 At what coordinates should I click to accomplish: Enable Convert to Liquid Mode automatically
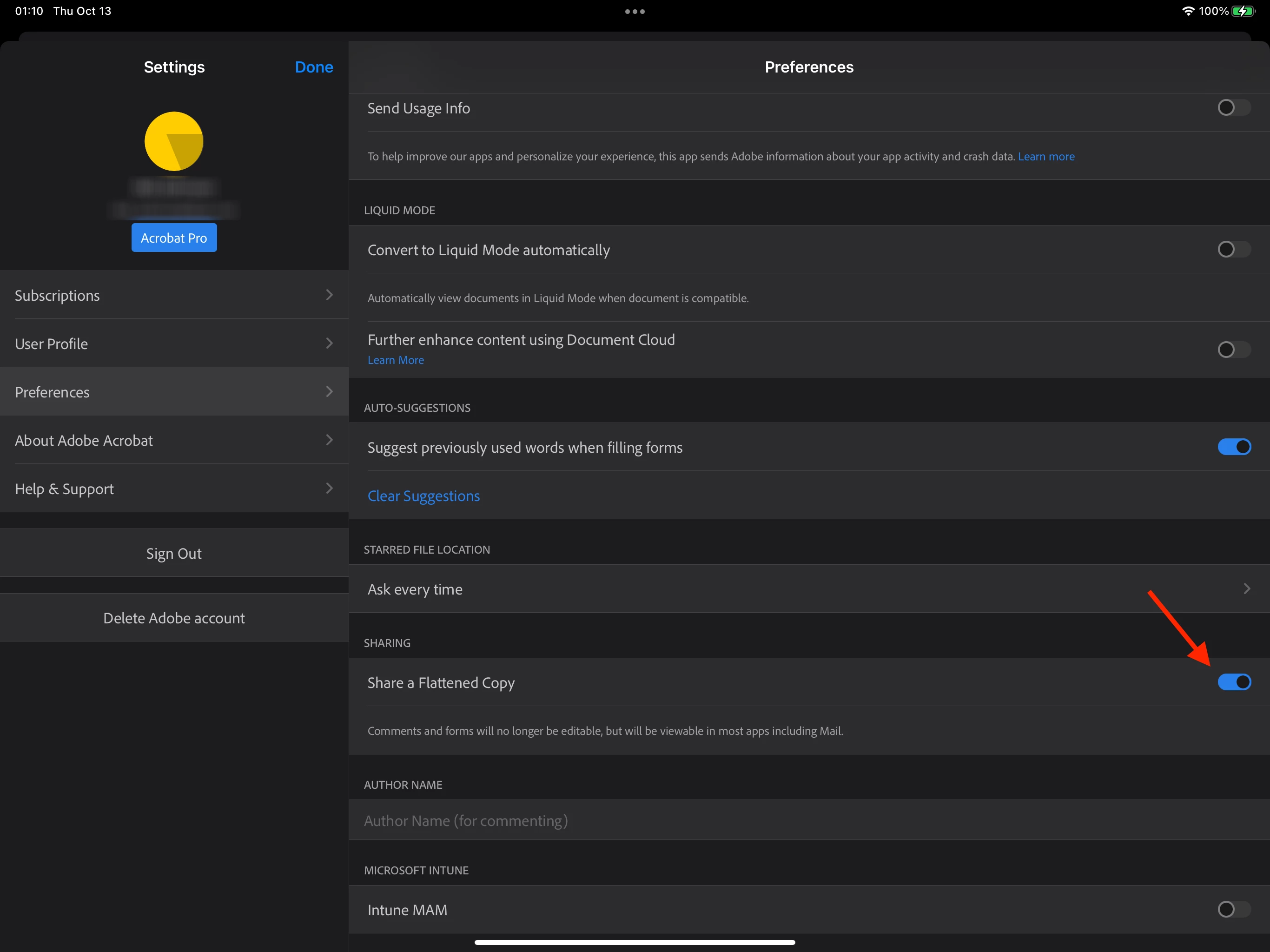click(x=1233, y=249)
